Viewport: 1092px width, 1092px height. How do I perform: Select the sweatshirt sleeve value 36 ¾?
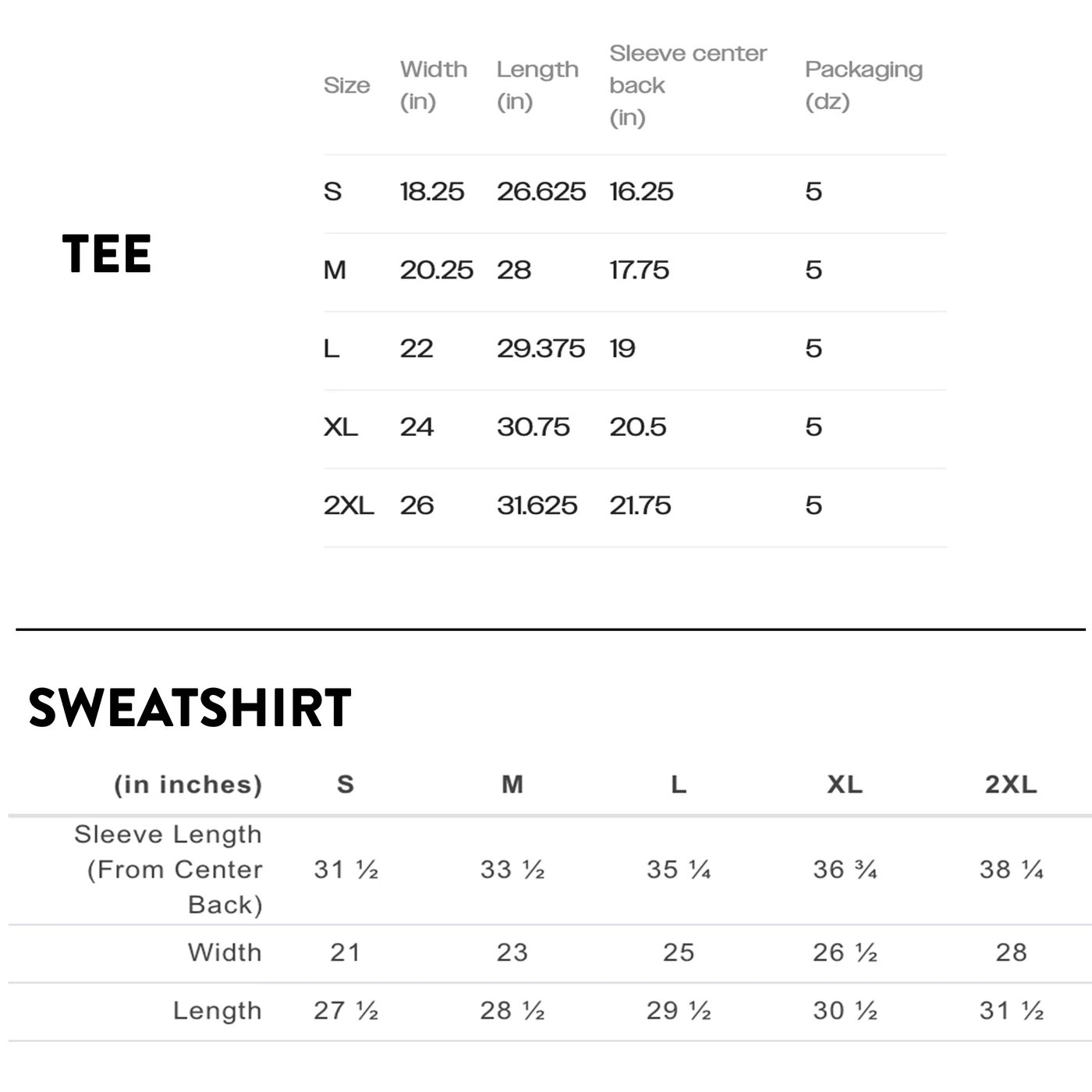(845, 870)
